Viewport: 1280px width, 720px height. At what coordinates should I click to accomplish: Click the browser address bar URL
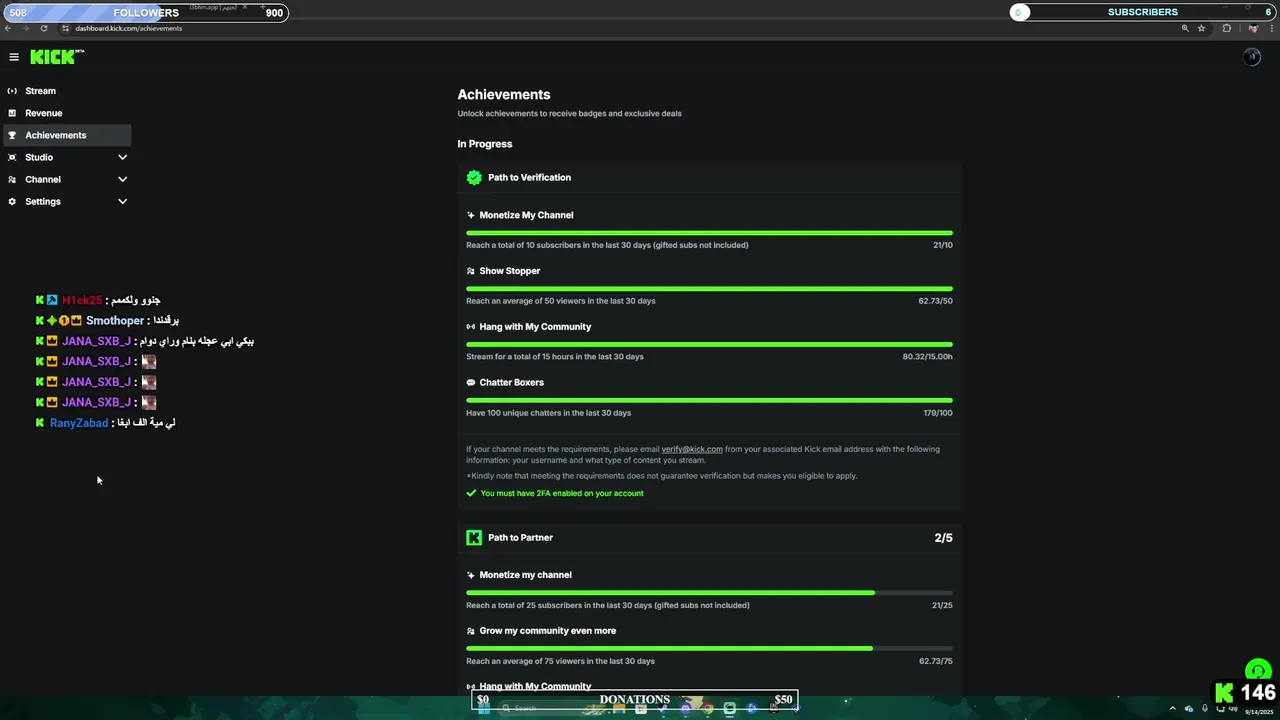[x=128, y=28]
